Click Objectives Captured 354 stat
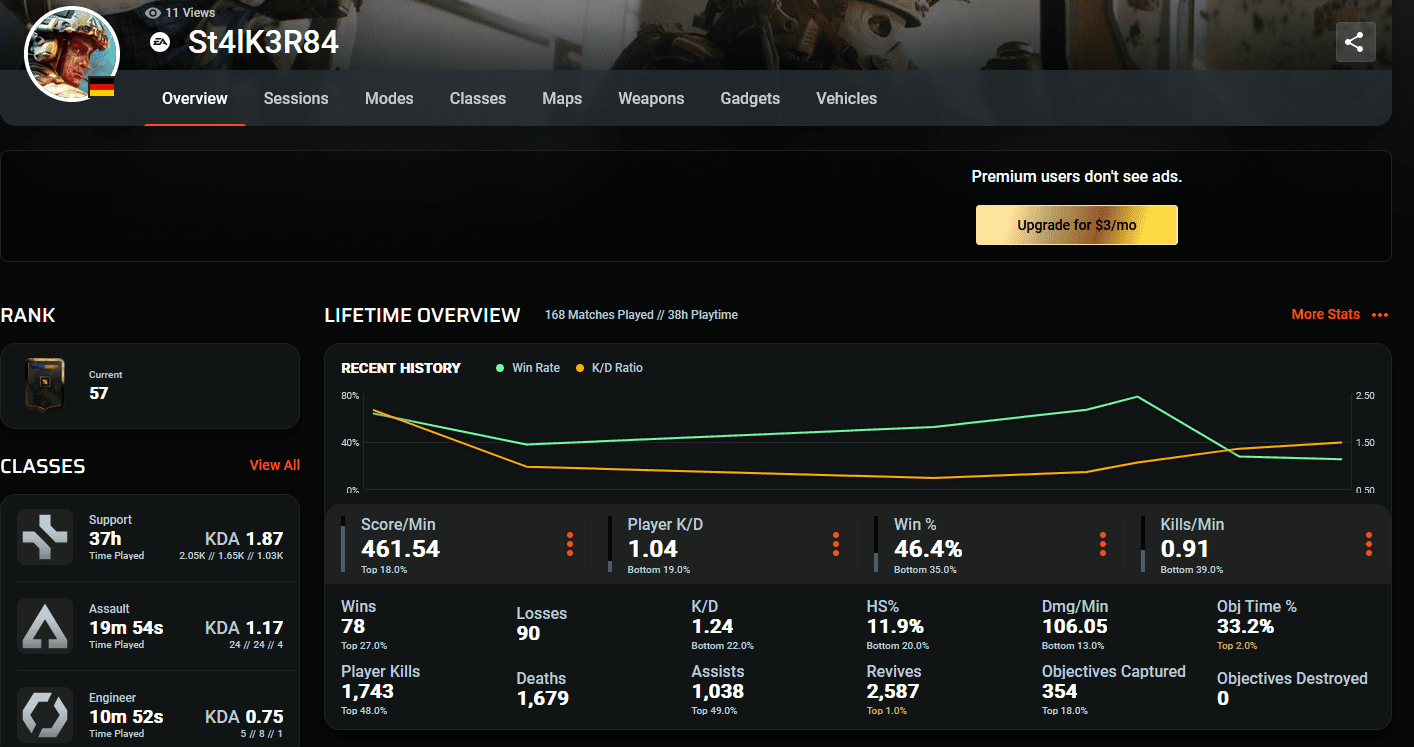This screenshot has height=747, width=1414. (x=1114, y=690)
